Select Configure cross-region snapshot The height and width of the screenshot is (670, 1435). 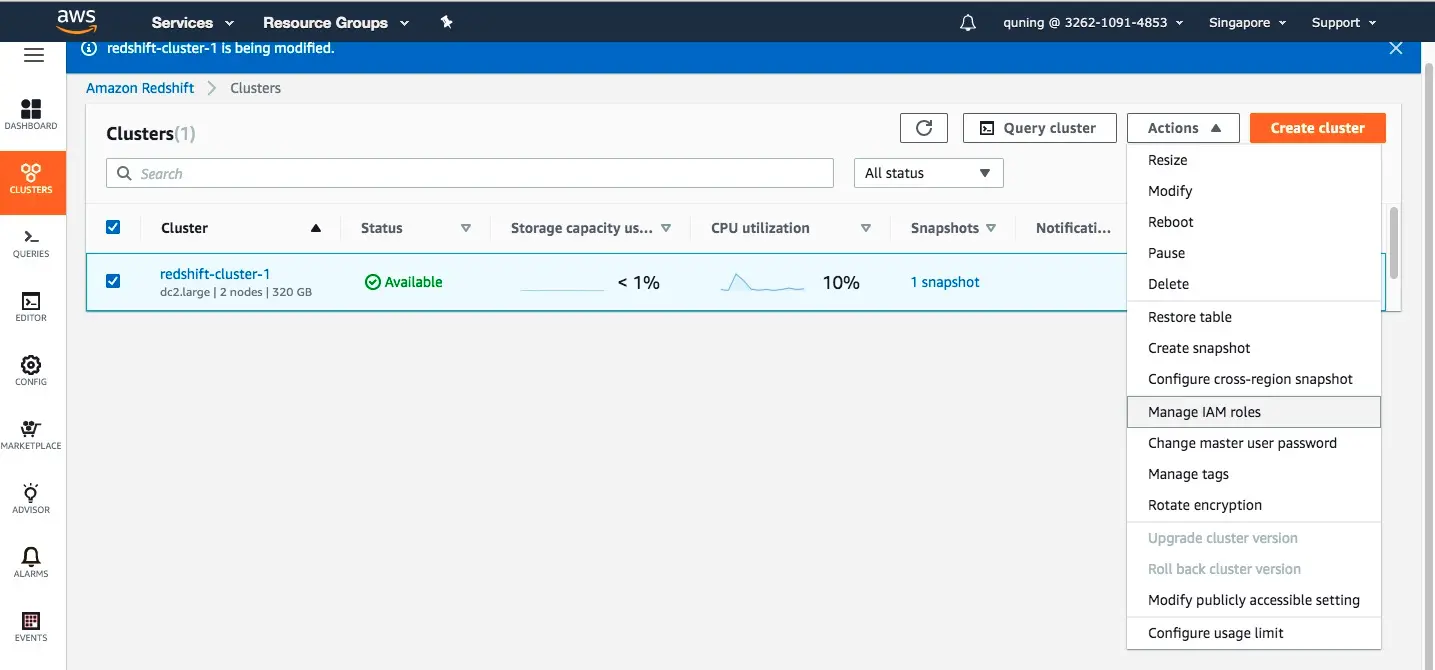click(x=1254, y=379)
